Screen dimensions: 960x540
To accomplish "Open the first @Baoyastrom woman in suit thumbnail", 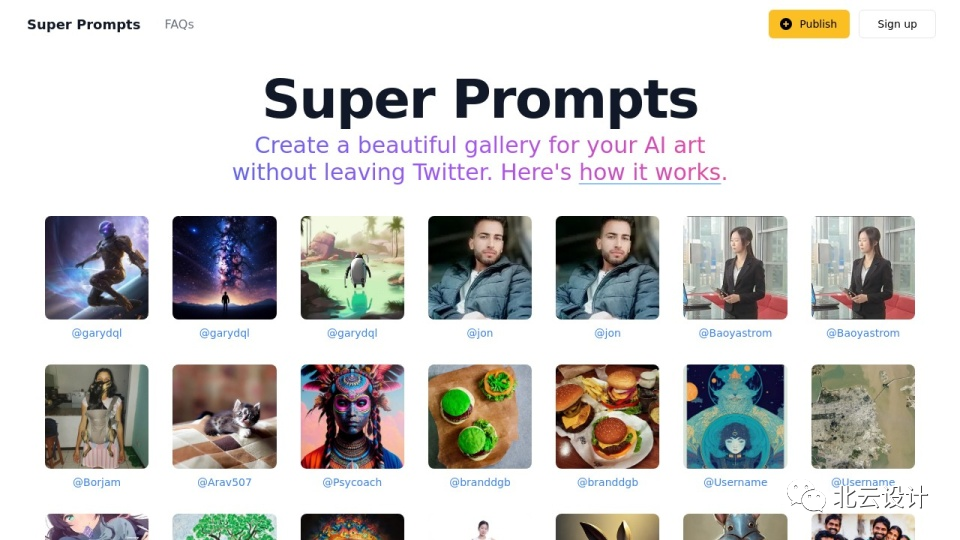I will coord(735,268).
